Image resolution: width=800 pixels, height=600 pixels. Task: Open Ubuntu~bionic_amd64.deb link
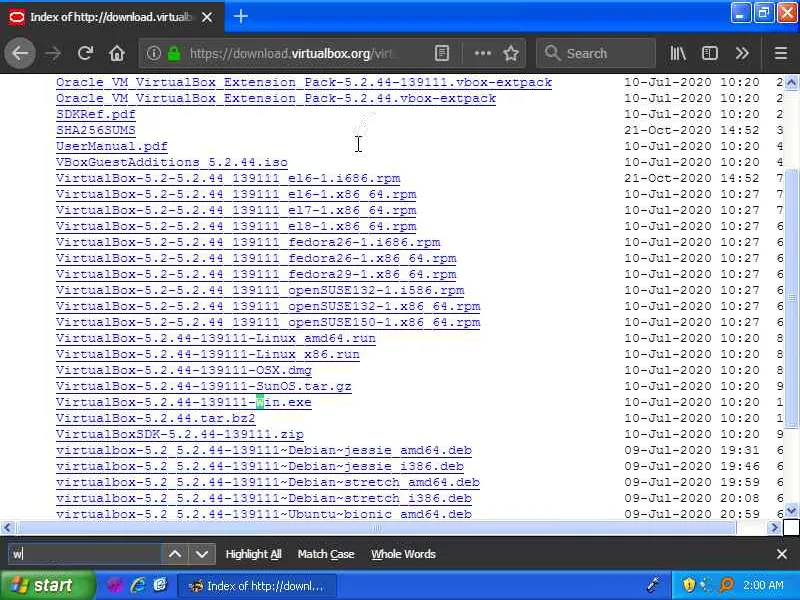tap(264, 514)
